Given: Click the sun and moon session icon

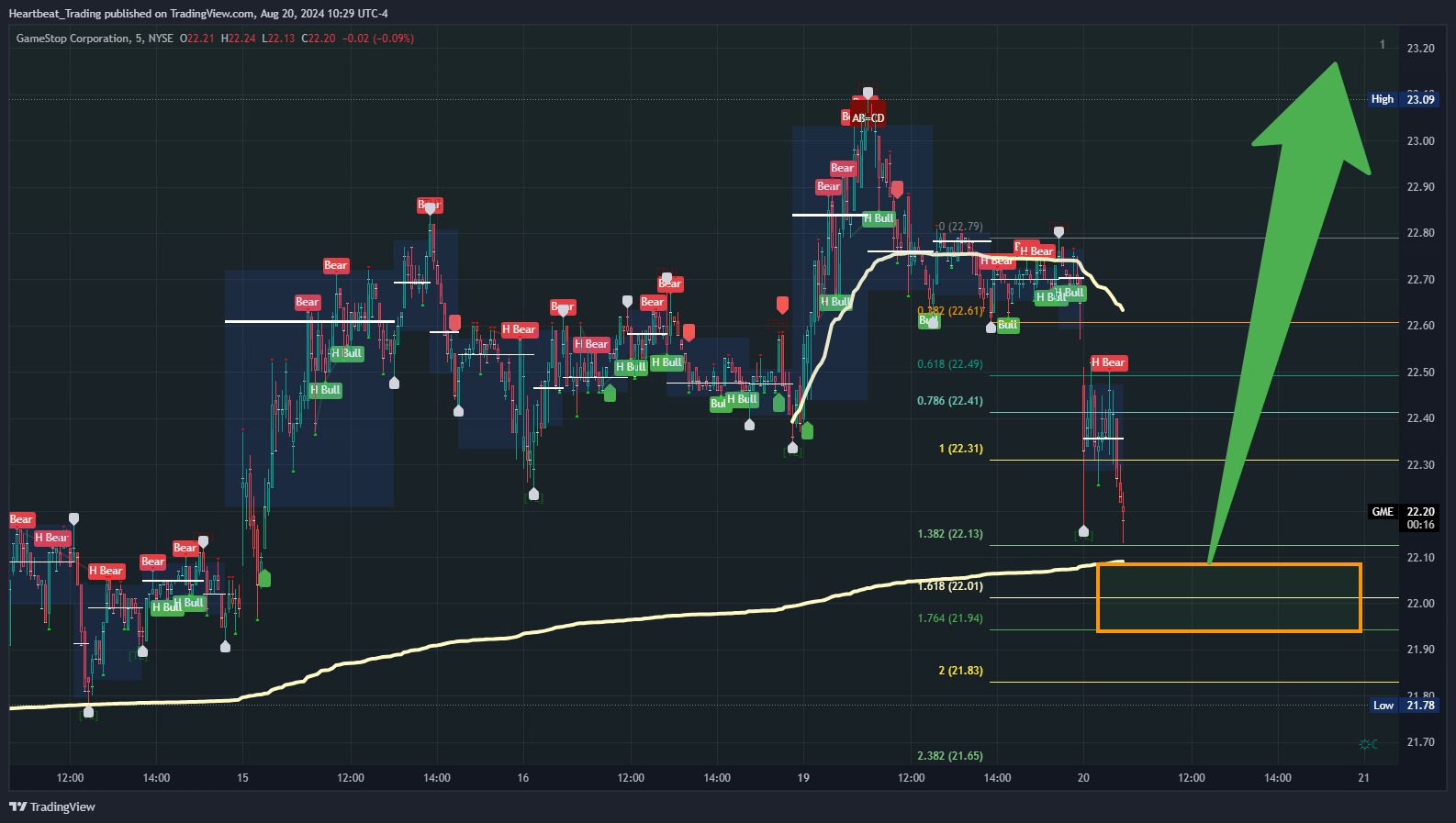Looking at the screenshot, I should pos(1368,744).
